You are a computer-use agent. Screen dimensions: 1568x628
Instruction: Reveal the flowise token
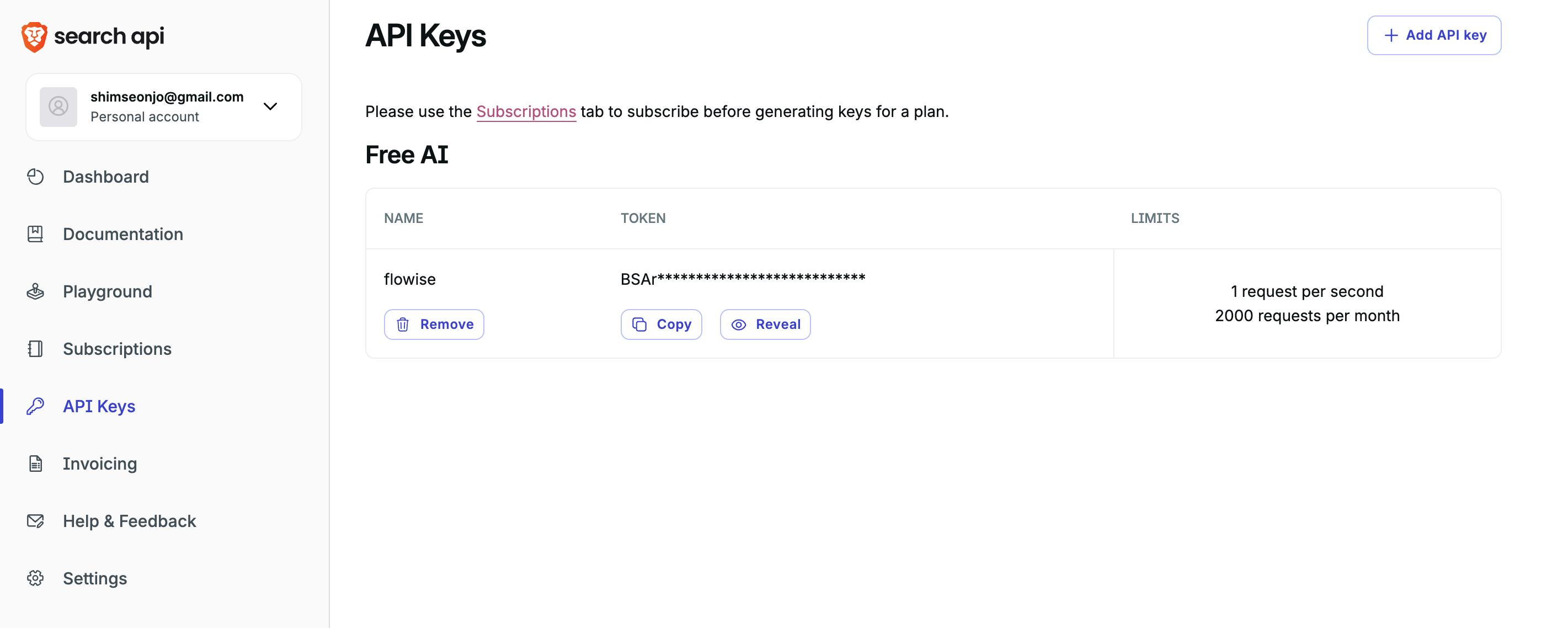tap(765, 324)
